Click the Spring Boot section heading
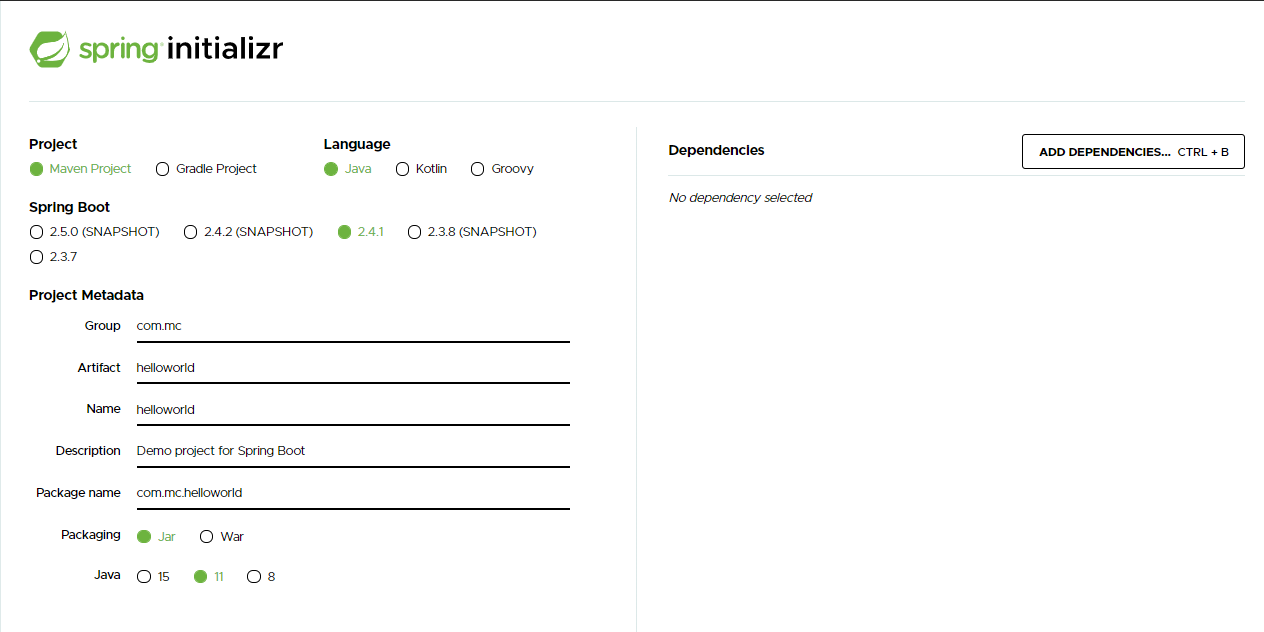The image size is (1264, 632). click(69, 207)
